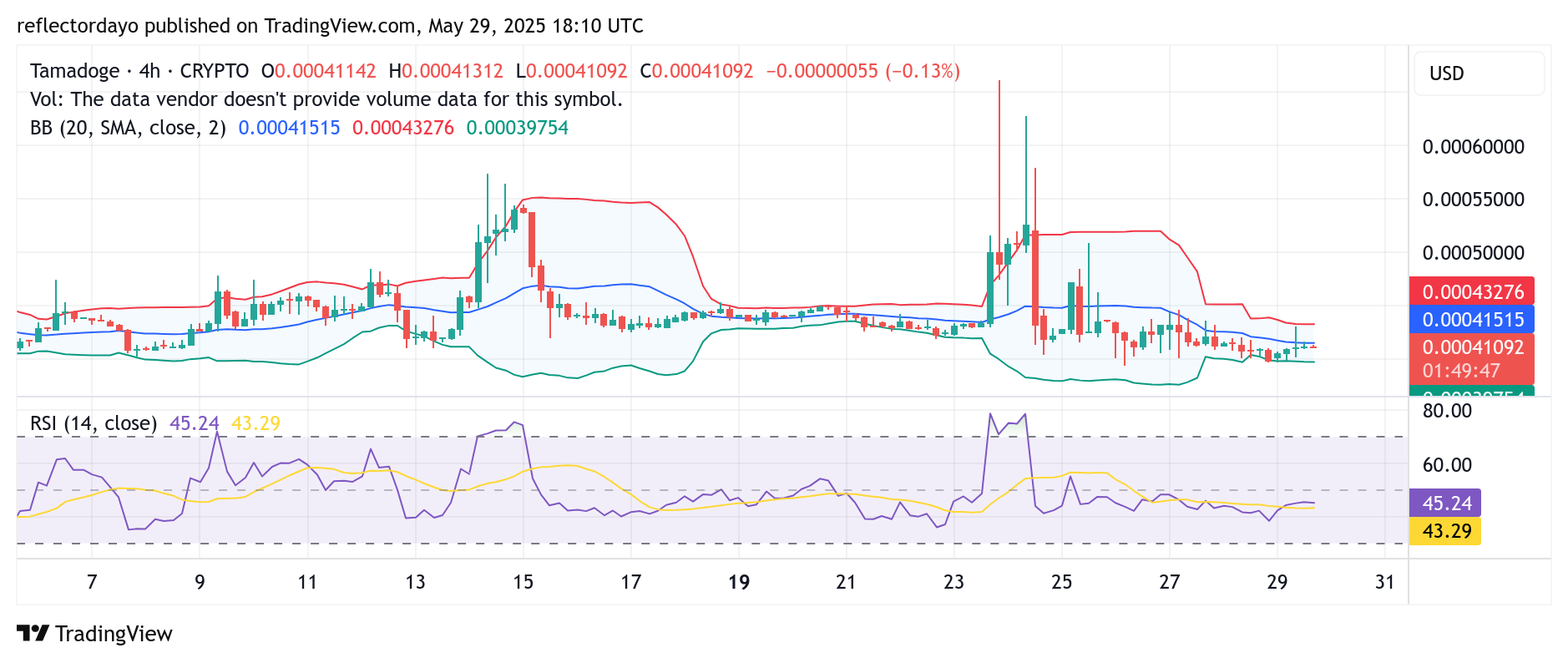Select the BB (20, SMA, close, 2) indicator label
The image size is (1568, 663).
128,128
